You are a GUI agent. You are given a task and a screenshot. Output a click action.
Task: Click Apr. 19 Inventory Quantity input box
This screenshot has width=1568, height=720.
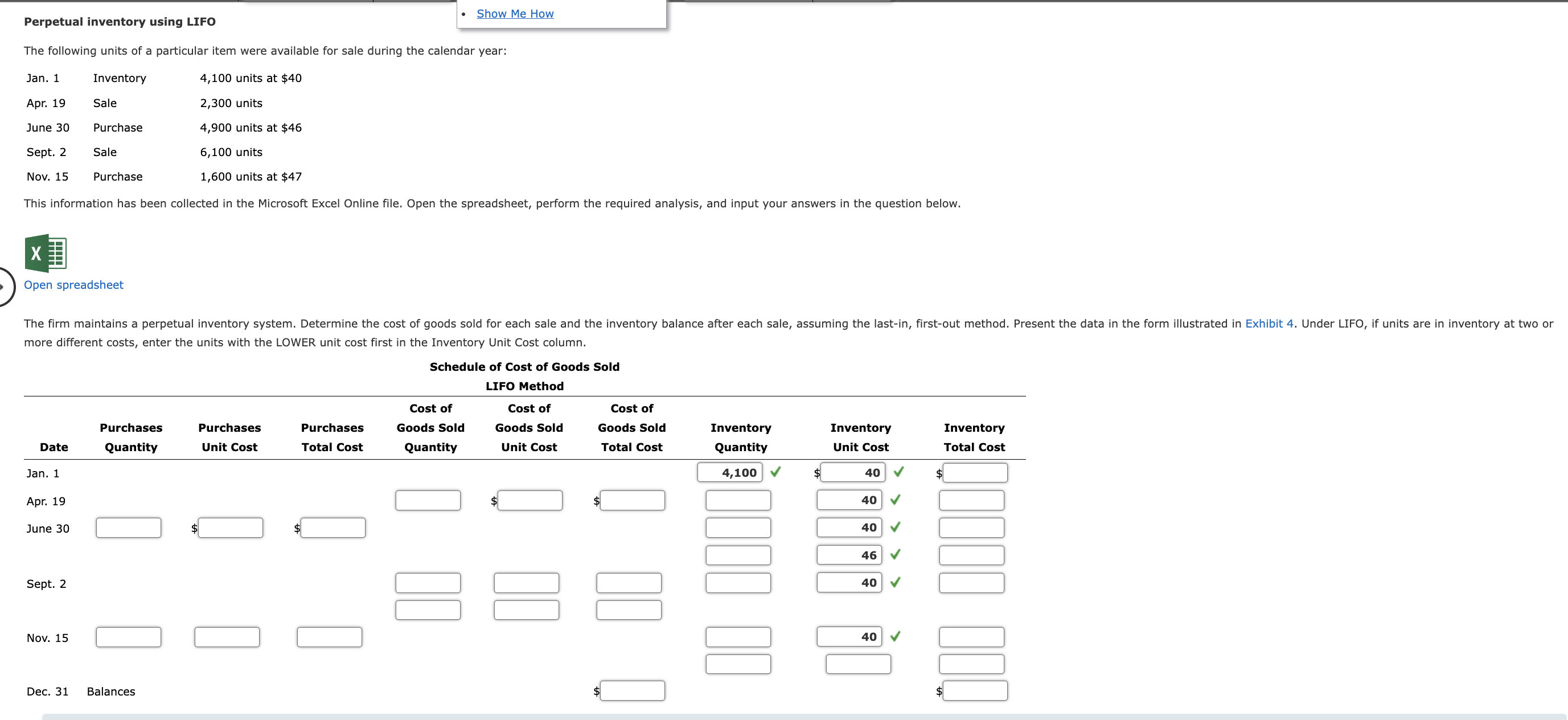(x=738, y=500)
